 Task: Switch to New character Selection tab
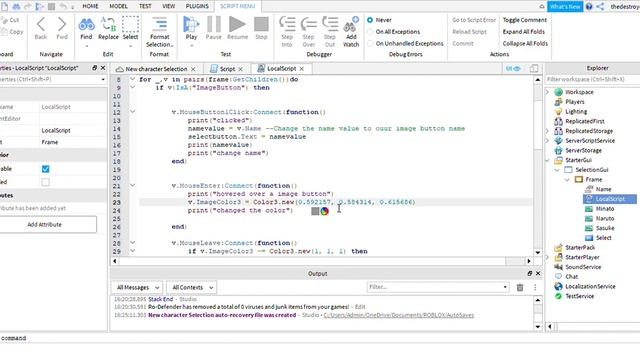156,69
